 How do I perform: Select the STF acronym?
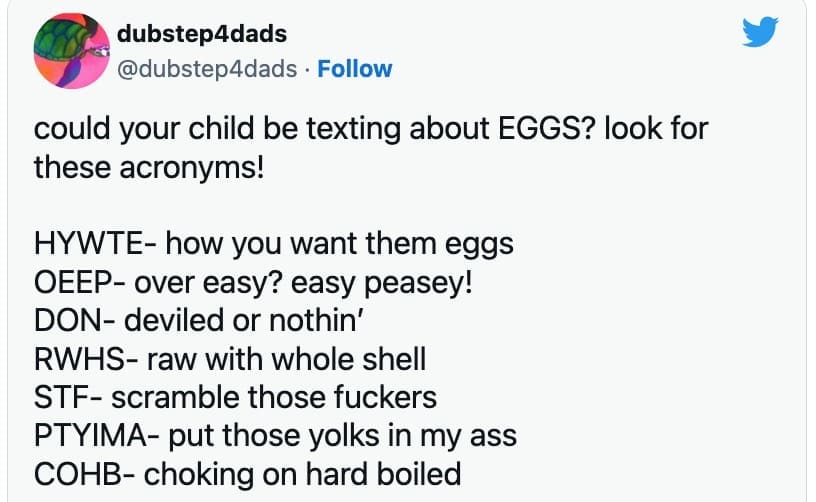point(62,396)
